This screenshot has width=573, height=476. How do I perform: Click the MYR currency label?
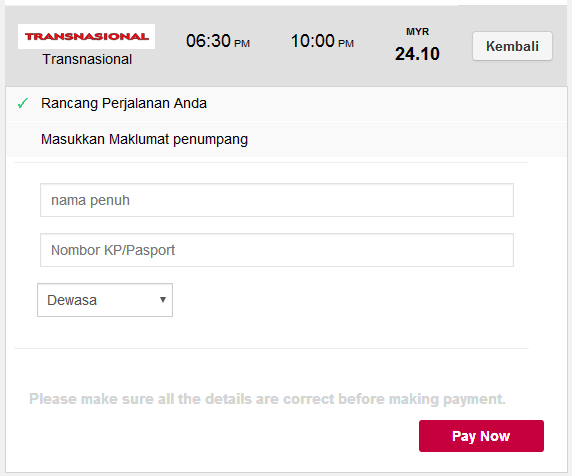[417, 32]
